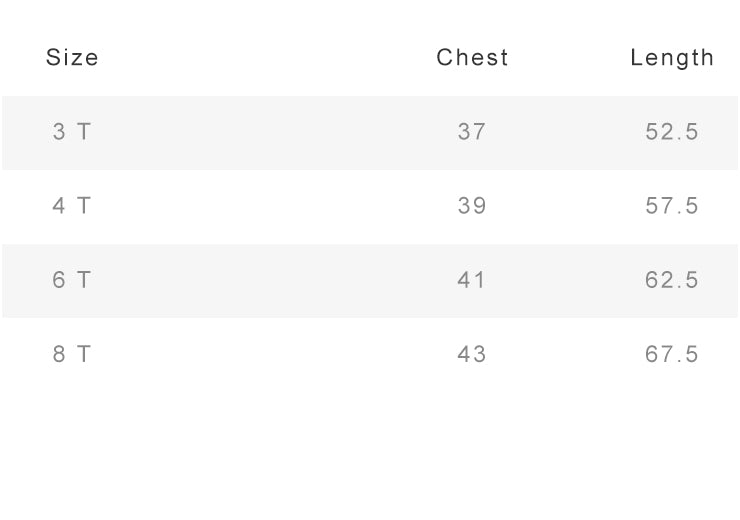Click length value 62.5
This screenshot has width=740, height=520.
pos(672,280)
